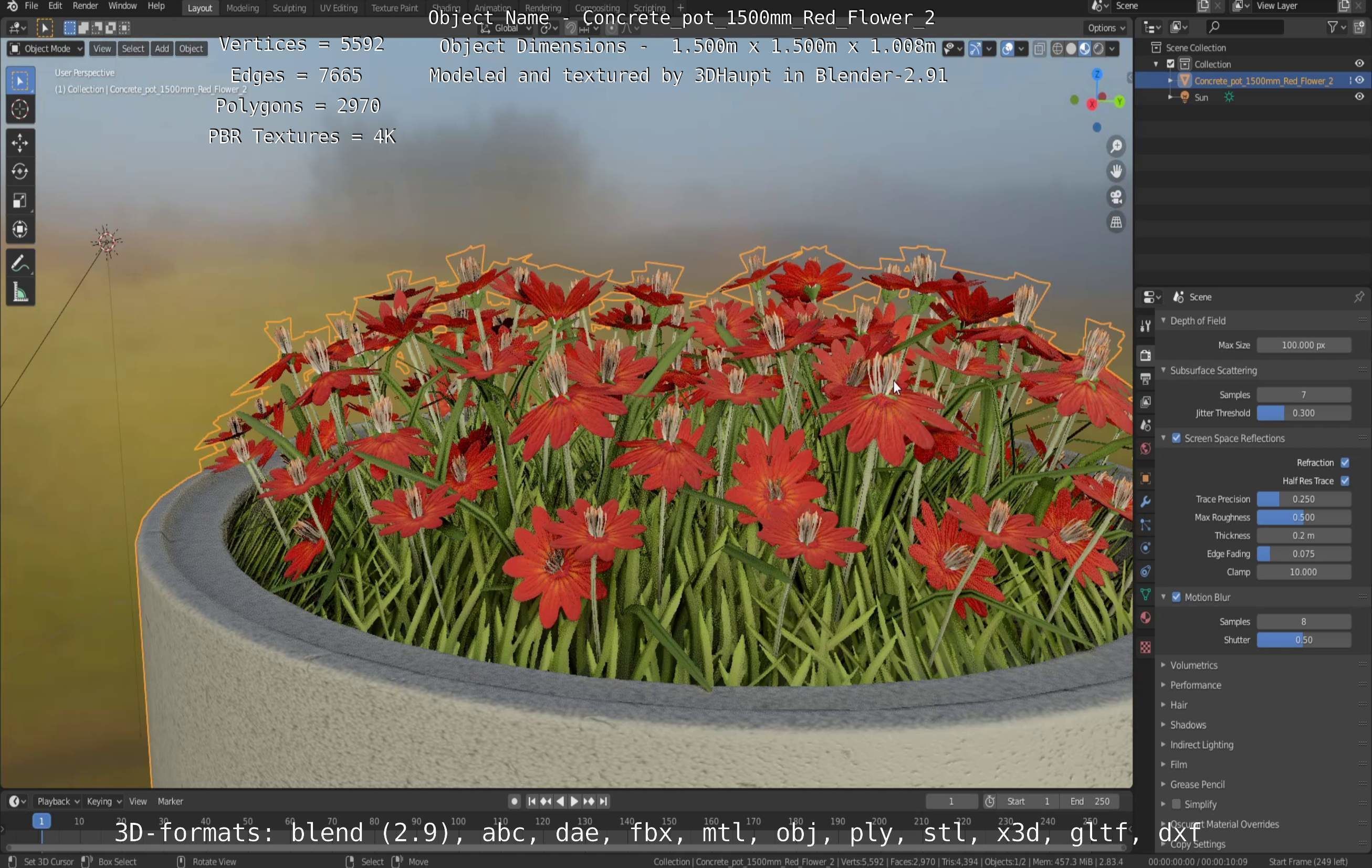Click the timeline Marker menu button

click(170, 801)
